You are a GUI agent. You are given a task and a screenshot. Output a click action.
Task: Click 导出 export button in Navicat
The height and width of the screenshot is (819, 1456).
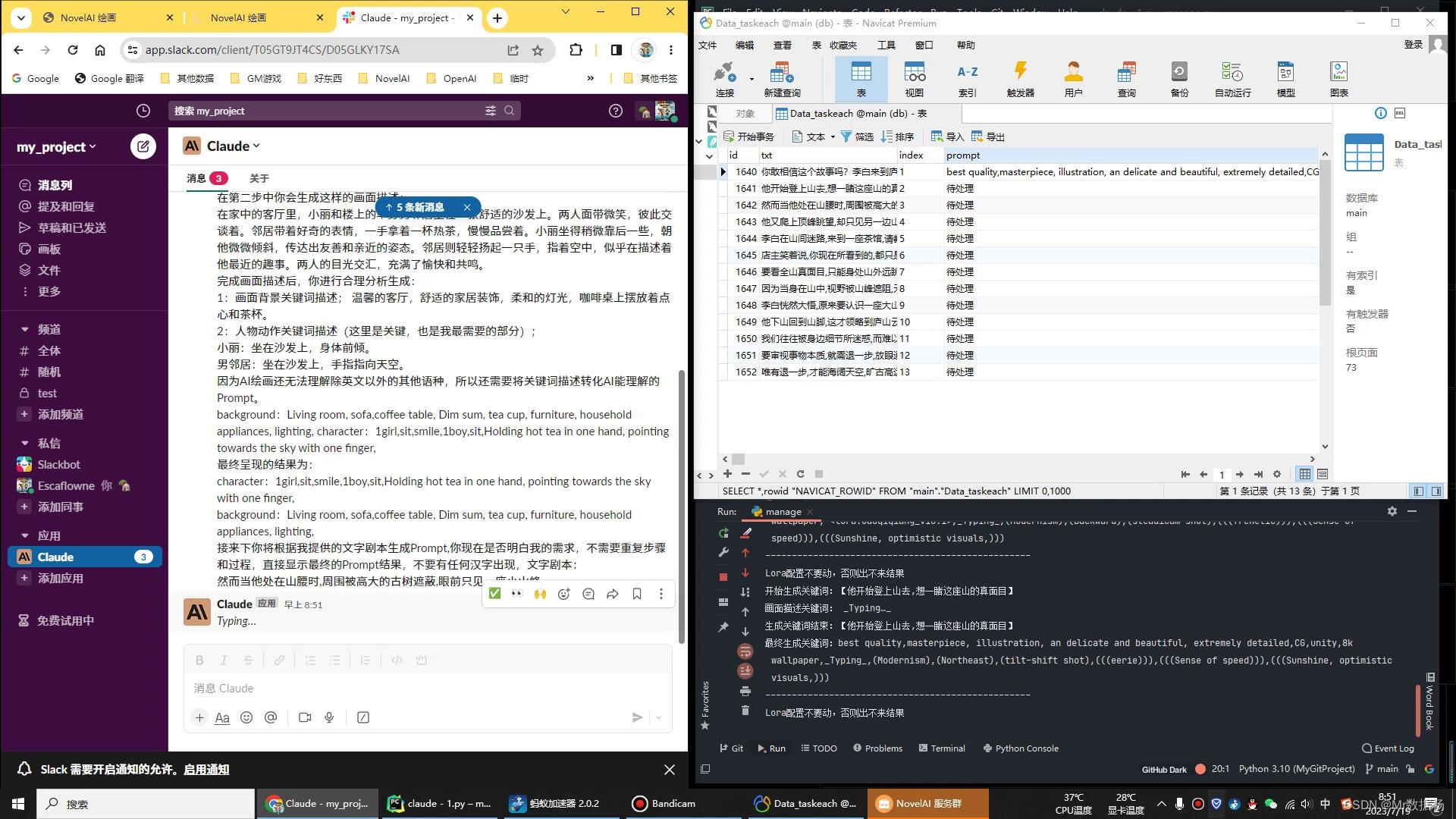988,136
